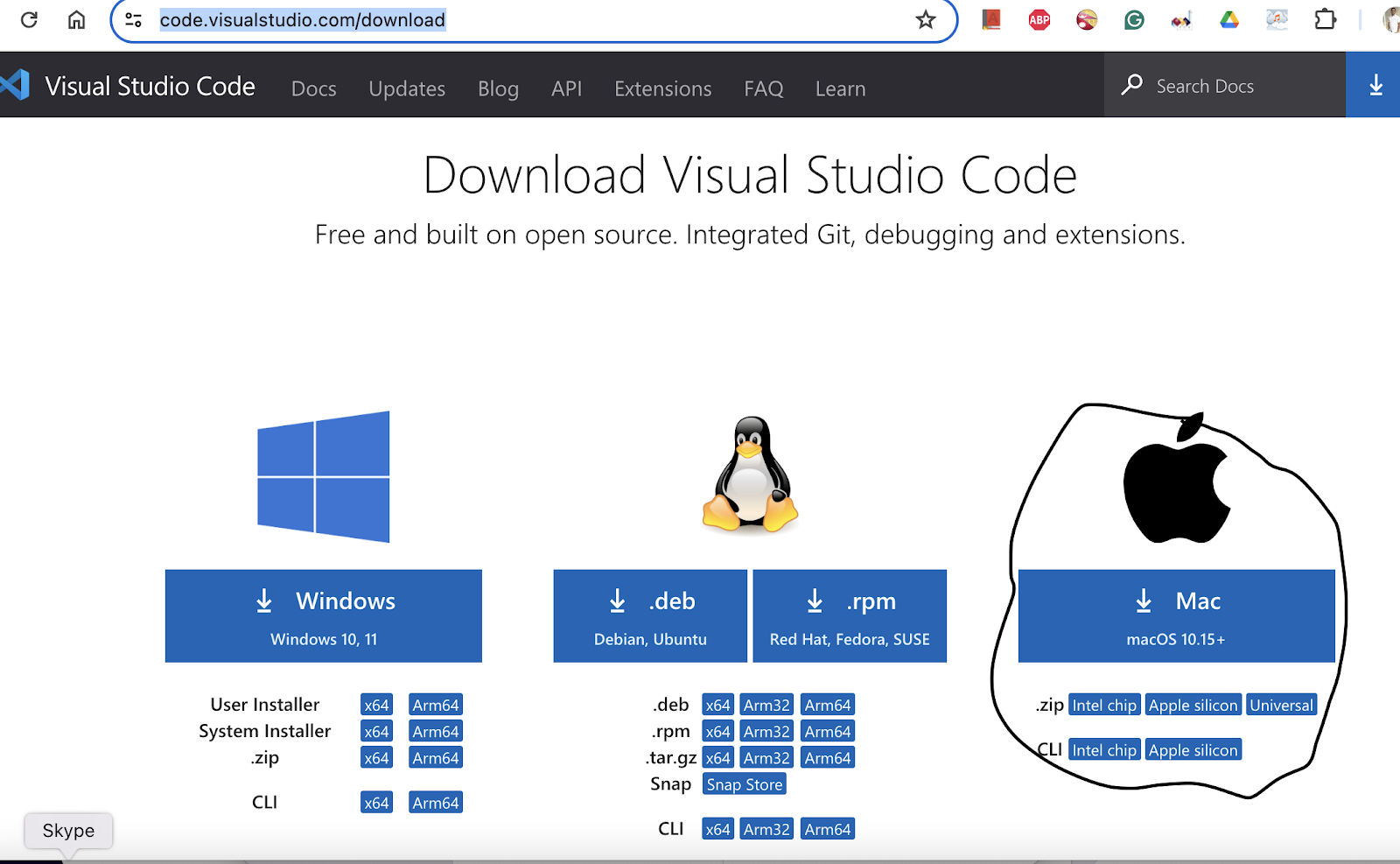
Task: Download Linux .deb x64 link
Action: 717,705
